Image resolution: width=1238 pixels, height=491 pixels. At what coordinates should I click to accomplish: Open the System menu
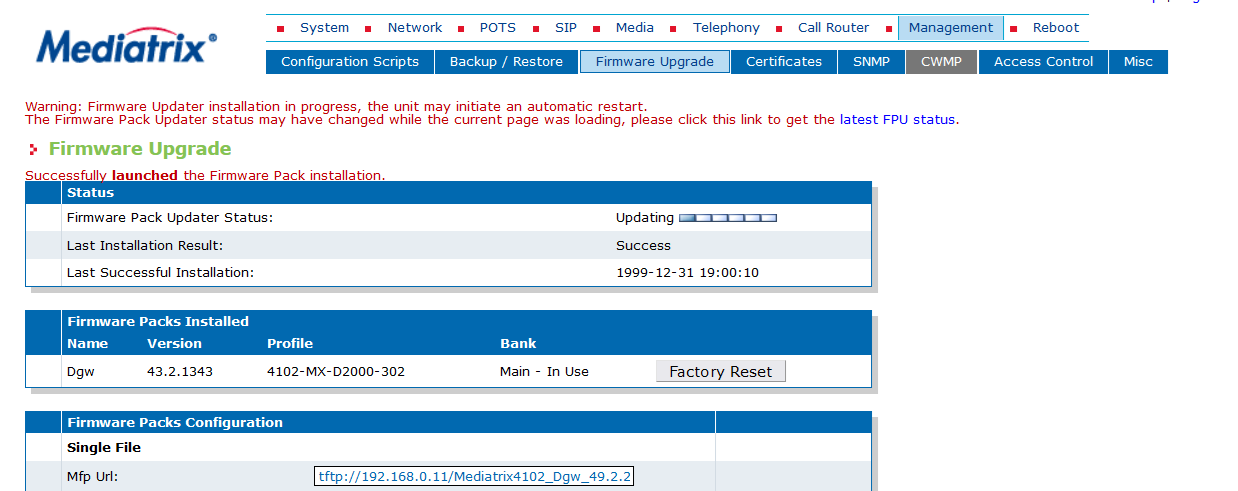pyautogui.click(x=324, y=28)
